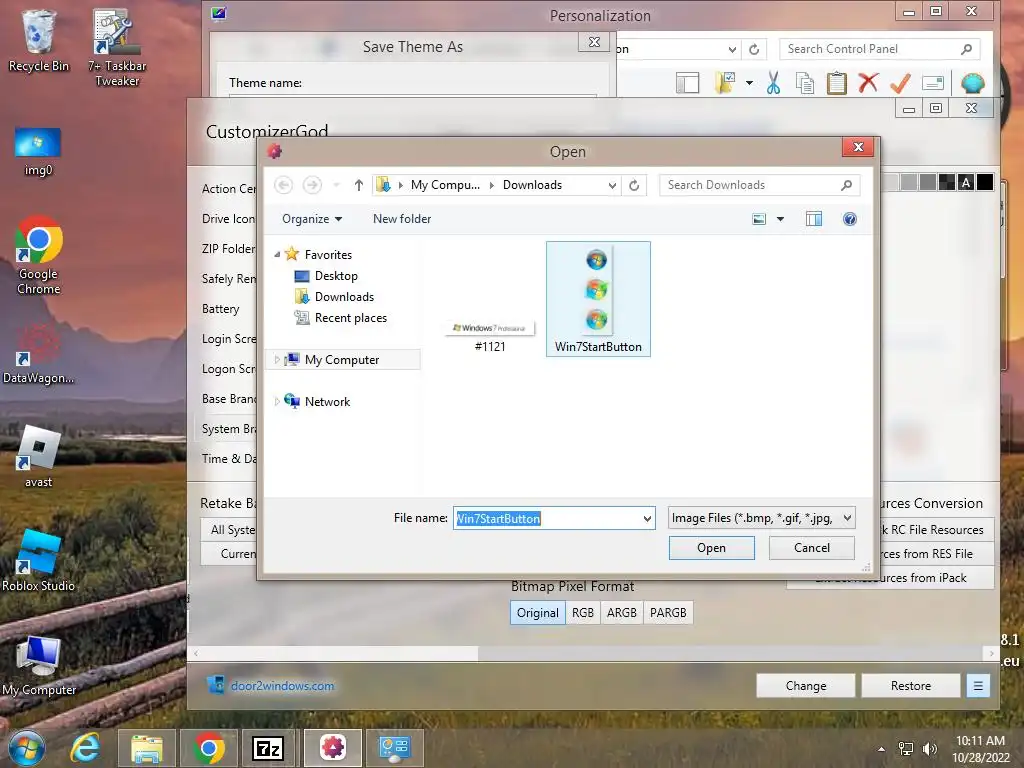The image size is (1024, 768).
Task: Click the network icon in system tray
Action: tap(906, 749)
